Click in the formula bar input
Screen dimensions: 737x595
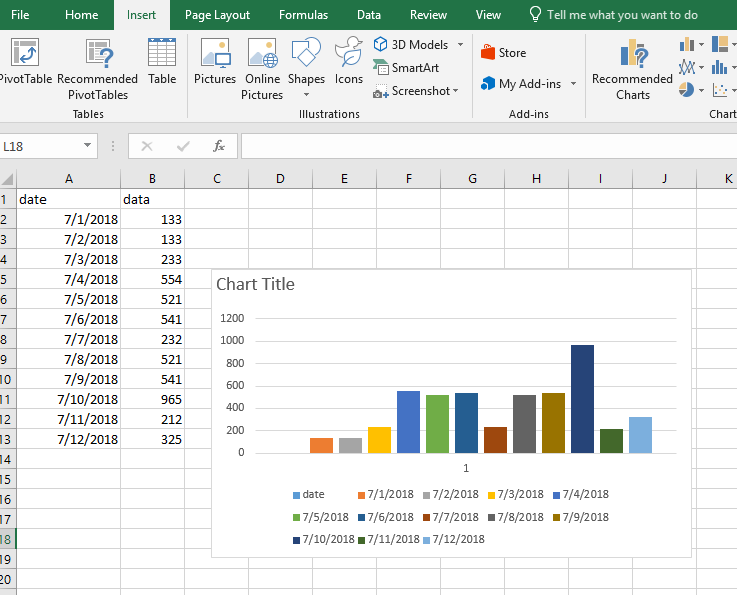489,146
